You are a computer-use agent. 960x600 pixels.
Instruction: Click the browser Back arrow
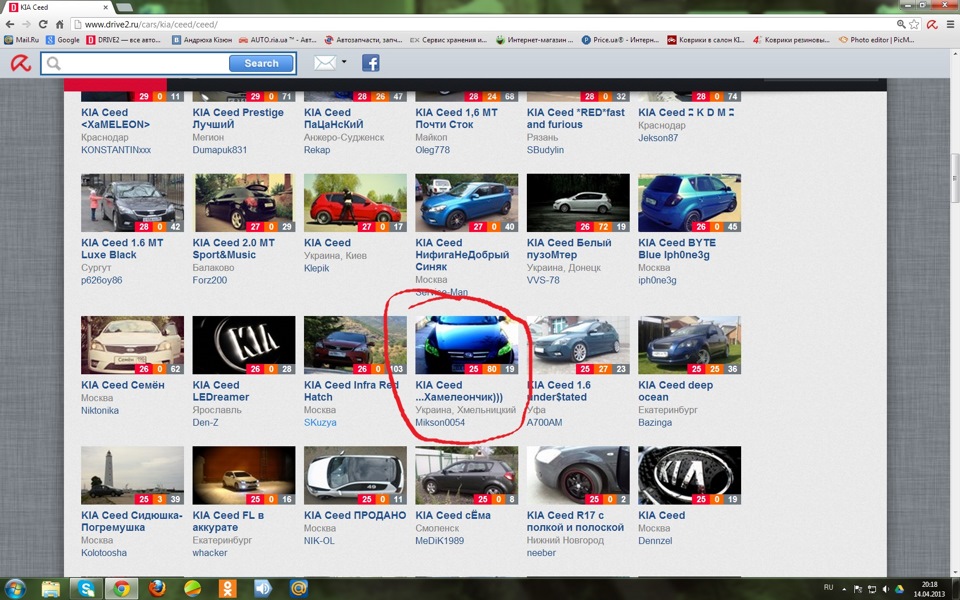point(10,24)
